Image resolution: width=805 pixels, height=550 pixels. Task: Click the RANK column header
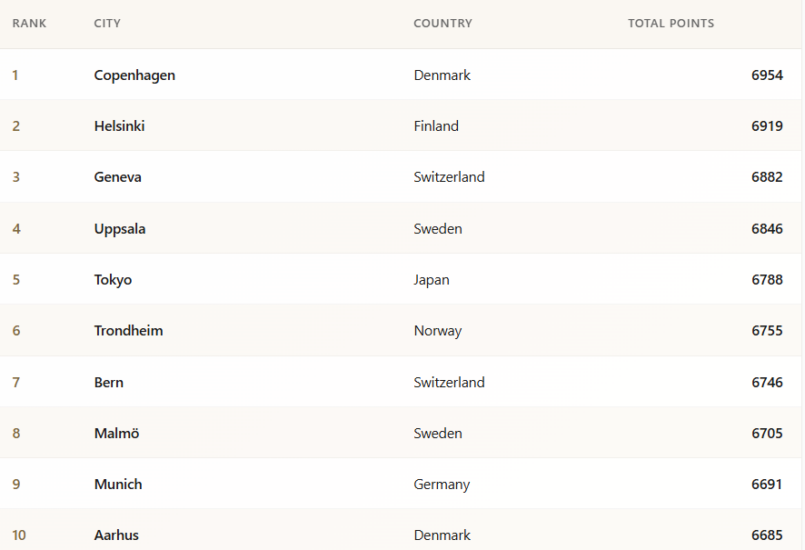pyautogui.click(x=28, y=24)
